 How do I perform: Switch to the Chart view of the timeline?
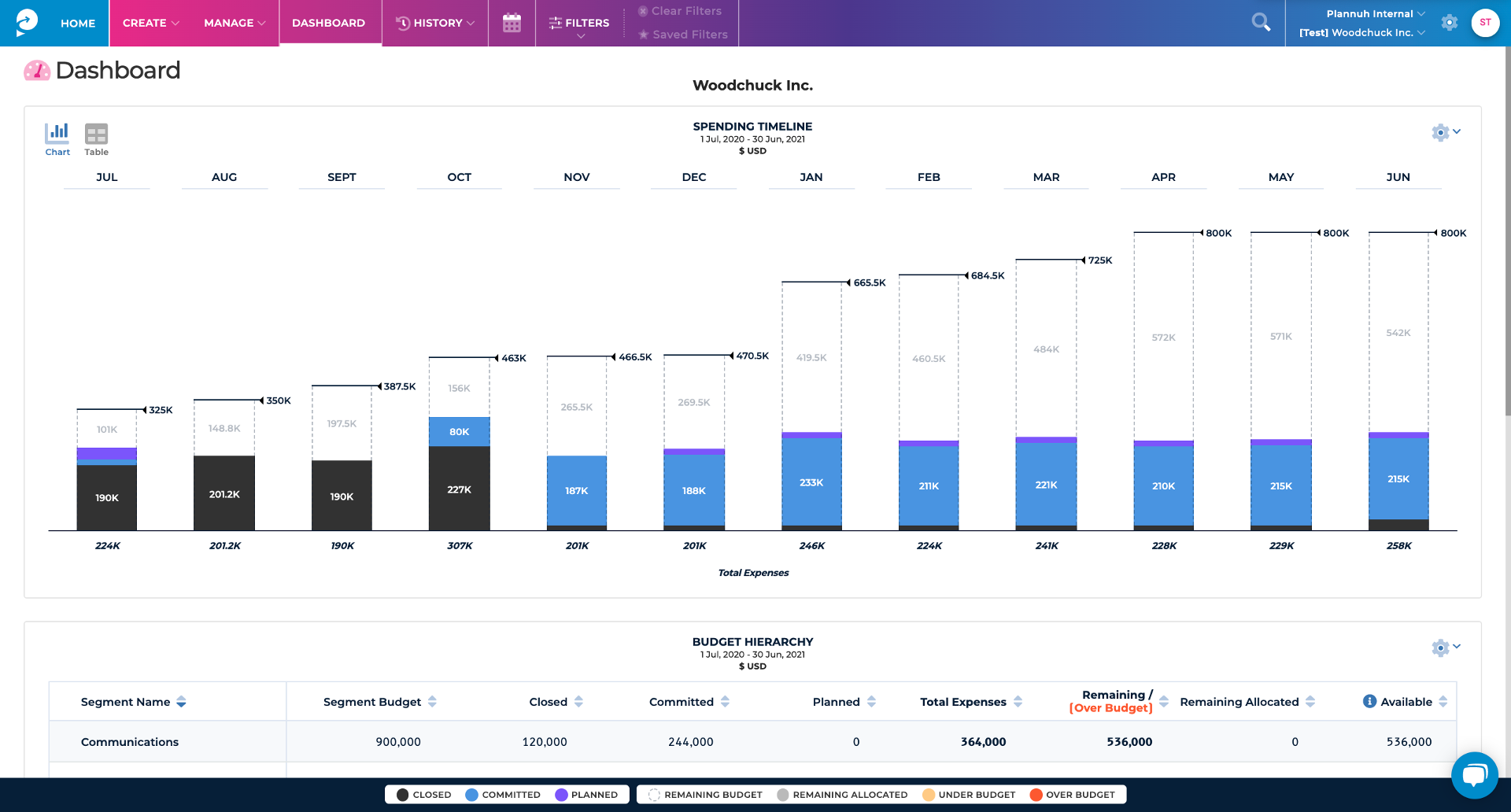click(57, 138)
